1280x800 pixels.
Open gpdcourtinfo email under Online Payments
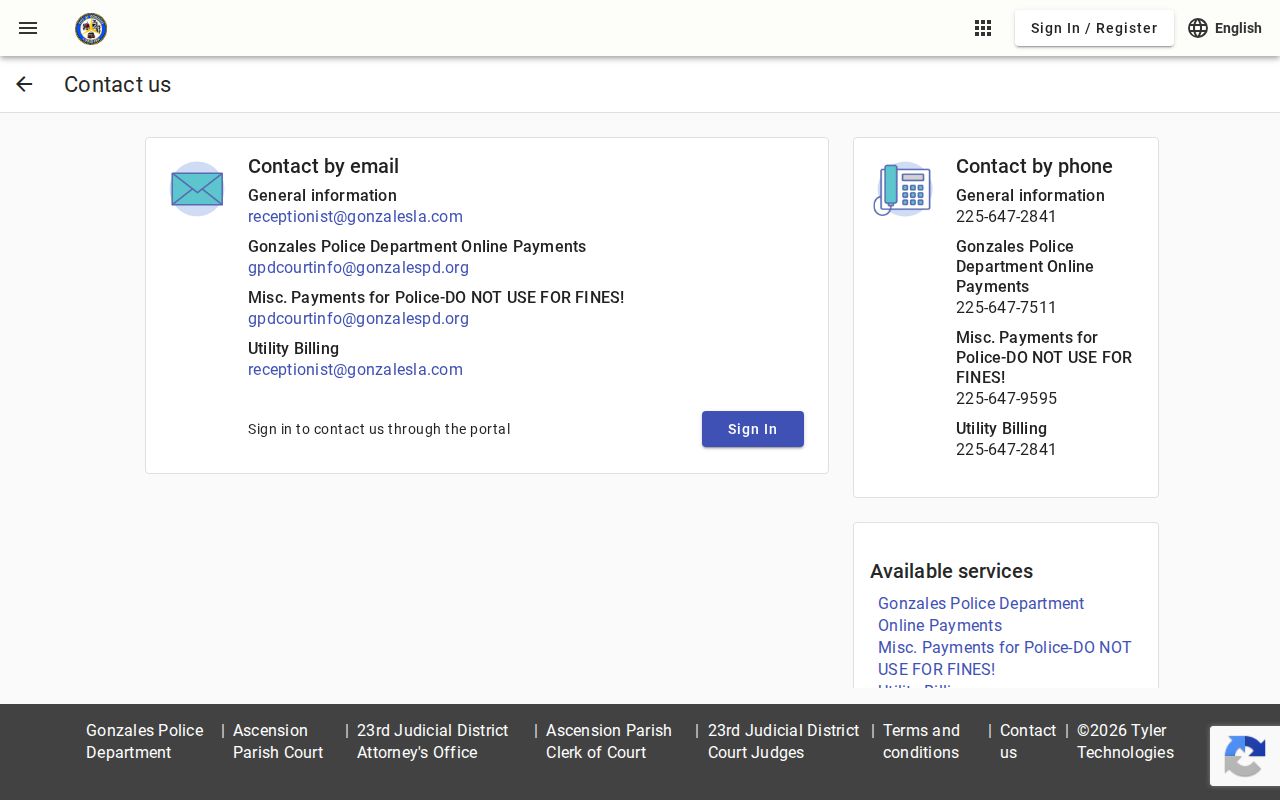pyautogui.click(x=358, y=267)
